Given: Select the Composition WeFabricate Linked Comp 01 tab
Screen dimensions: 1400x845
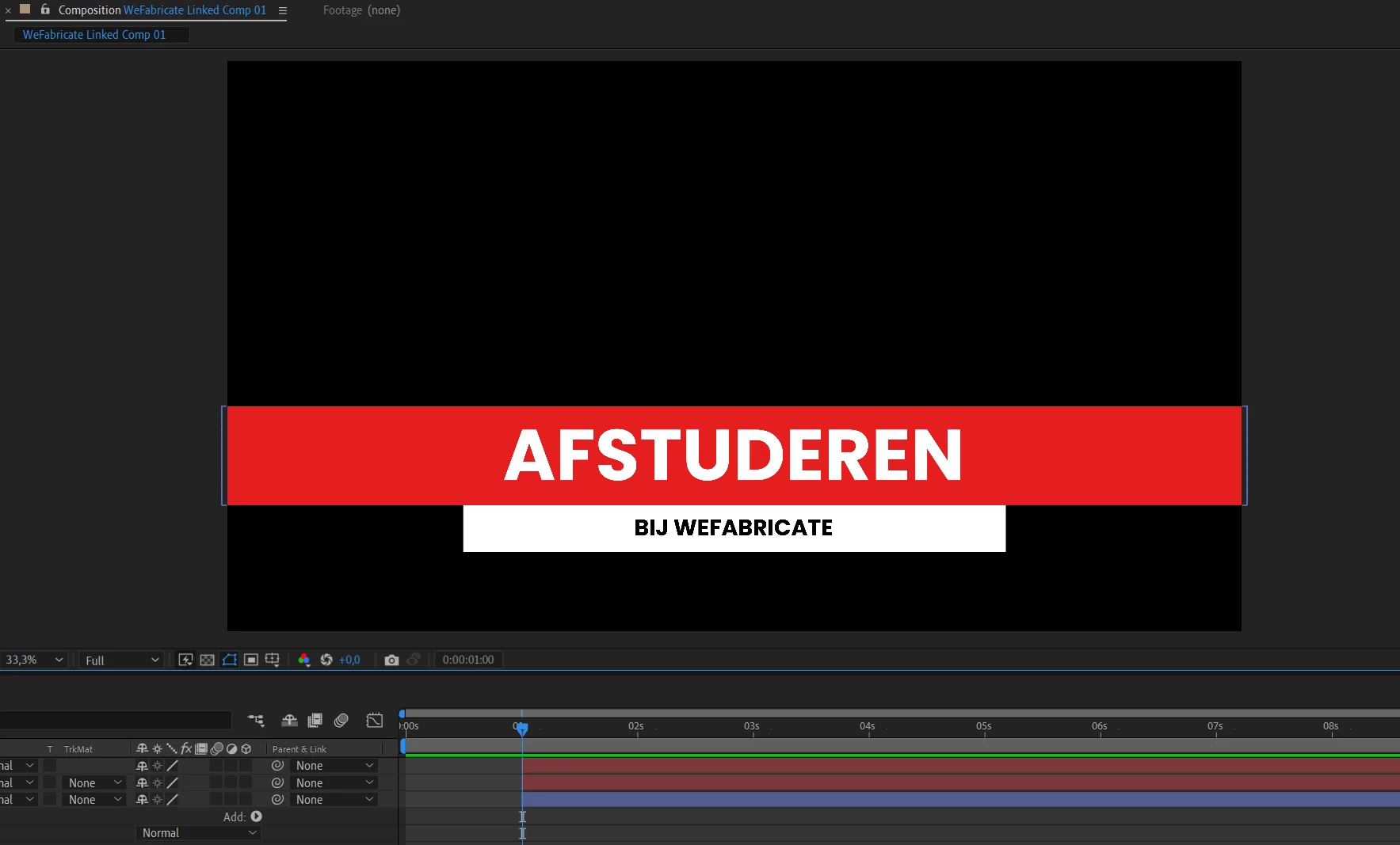Looking at the screenshot, I should [162, 10].
